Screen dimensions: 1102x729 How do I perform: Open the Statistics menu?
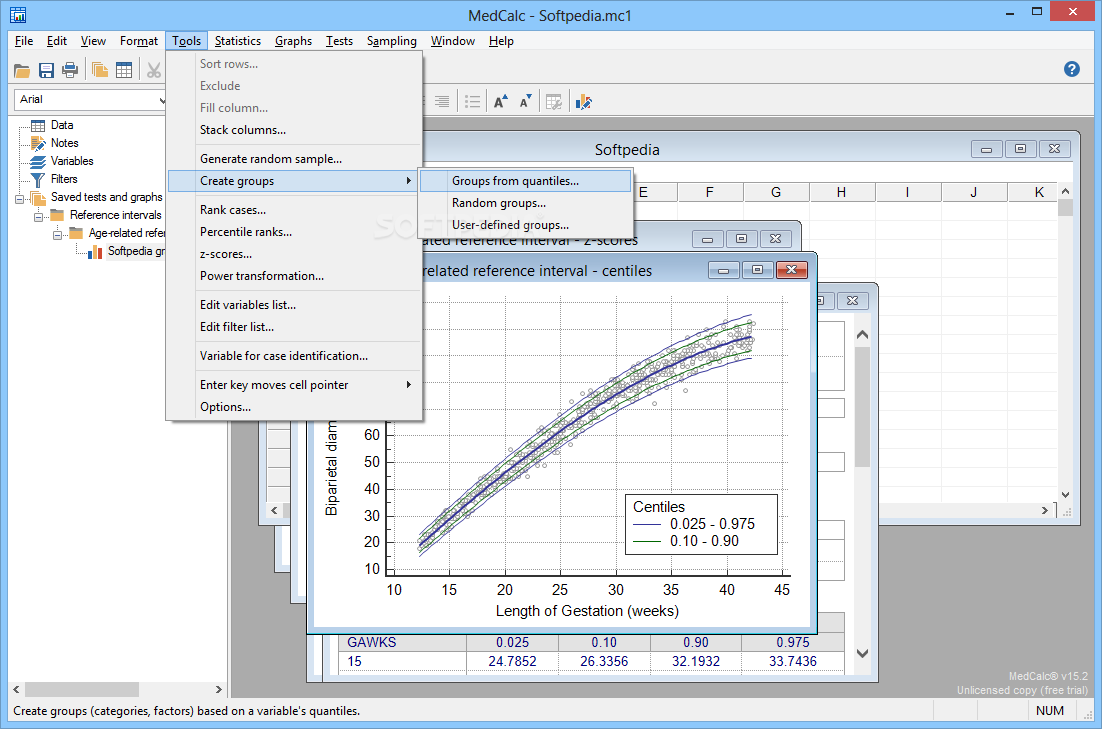pyautogui.click(x=238, y=41)
